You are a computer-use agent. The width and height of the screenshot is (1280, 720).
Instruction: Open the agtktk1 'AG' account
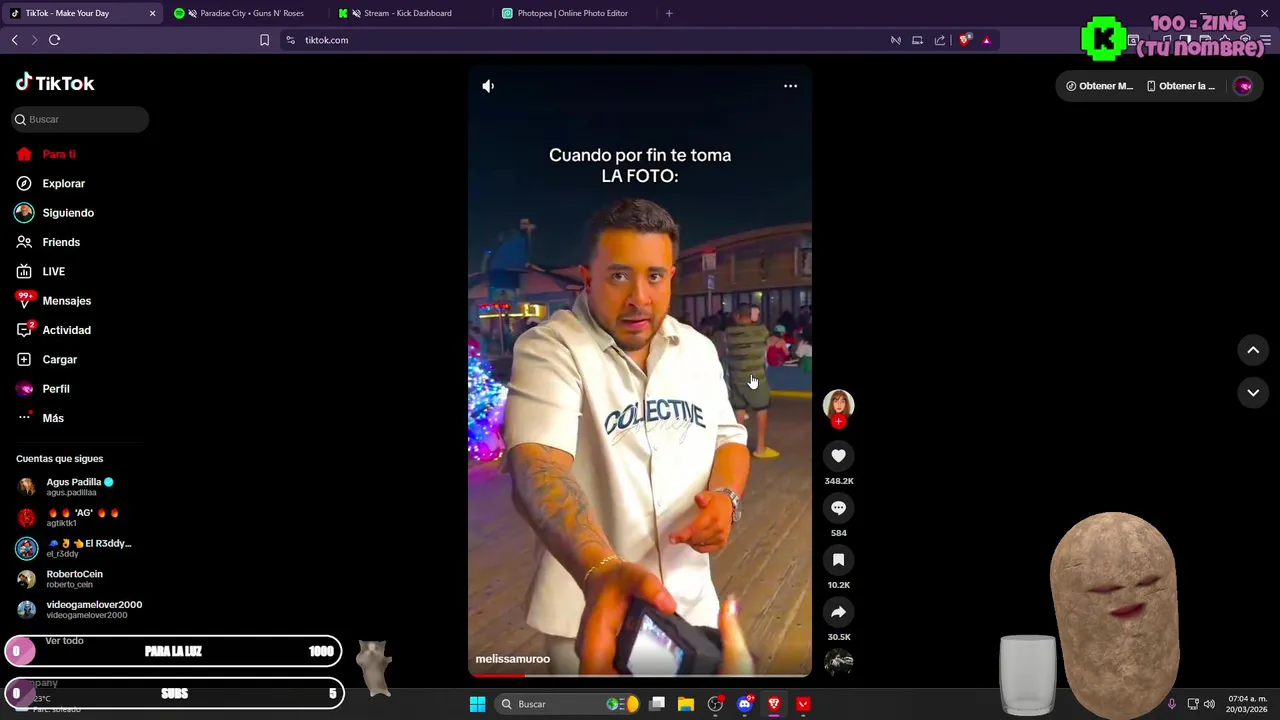tap(78, 518)
